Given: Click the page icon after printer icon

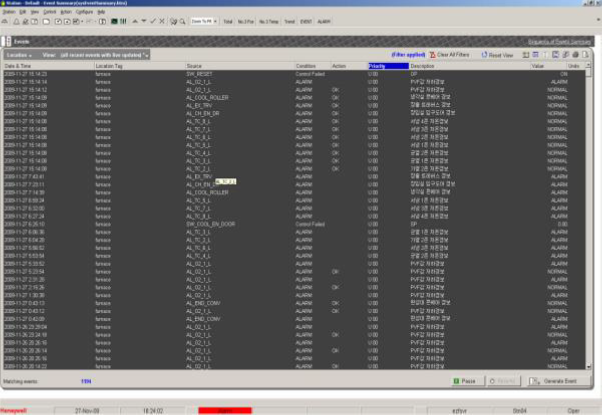Looking at the screenshot, I should (x=585, y=55).
